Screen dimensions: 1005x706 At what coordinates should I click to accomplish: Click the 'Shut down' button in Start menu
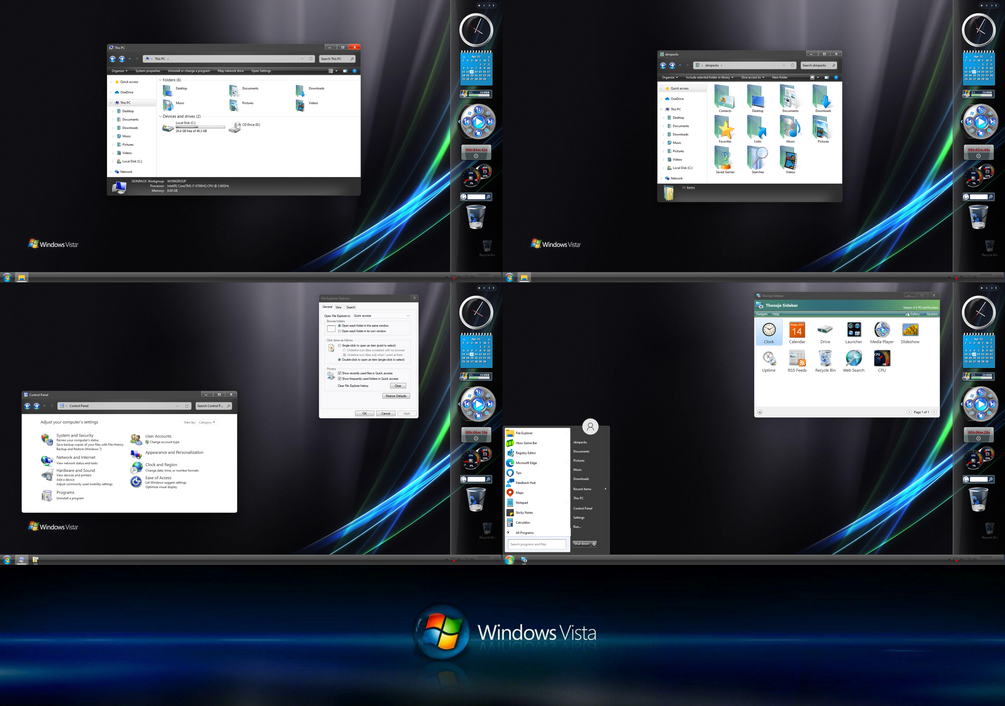(581, 544)
